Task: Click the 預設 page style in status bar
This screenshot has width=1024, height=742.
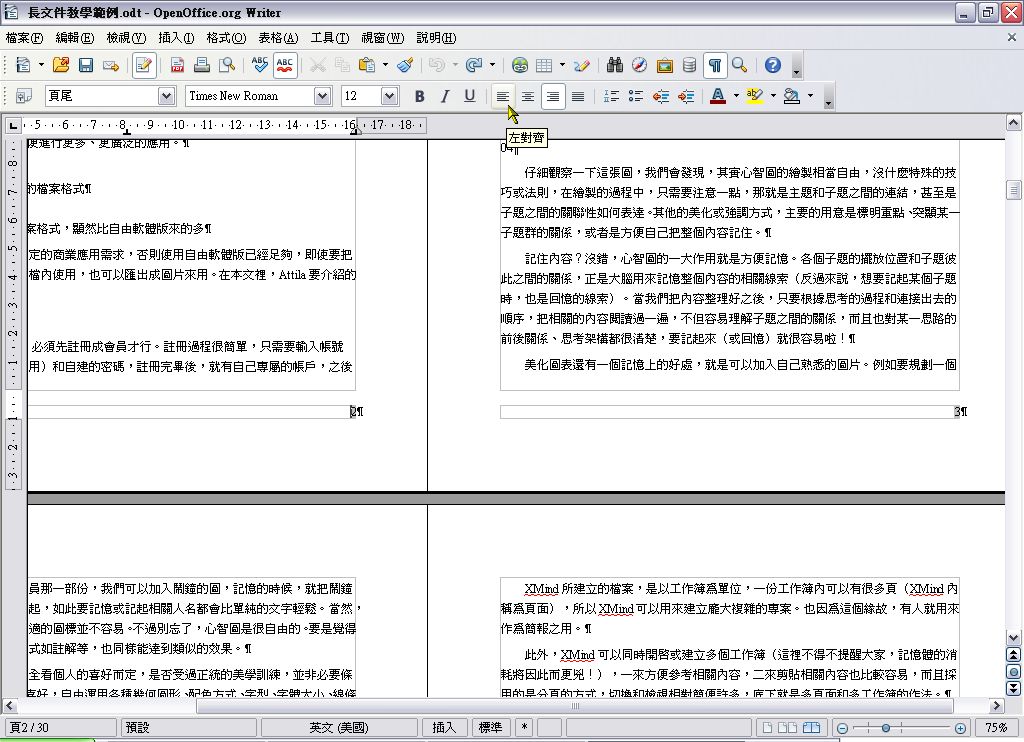Action: click(188, 728)
